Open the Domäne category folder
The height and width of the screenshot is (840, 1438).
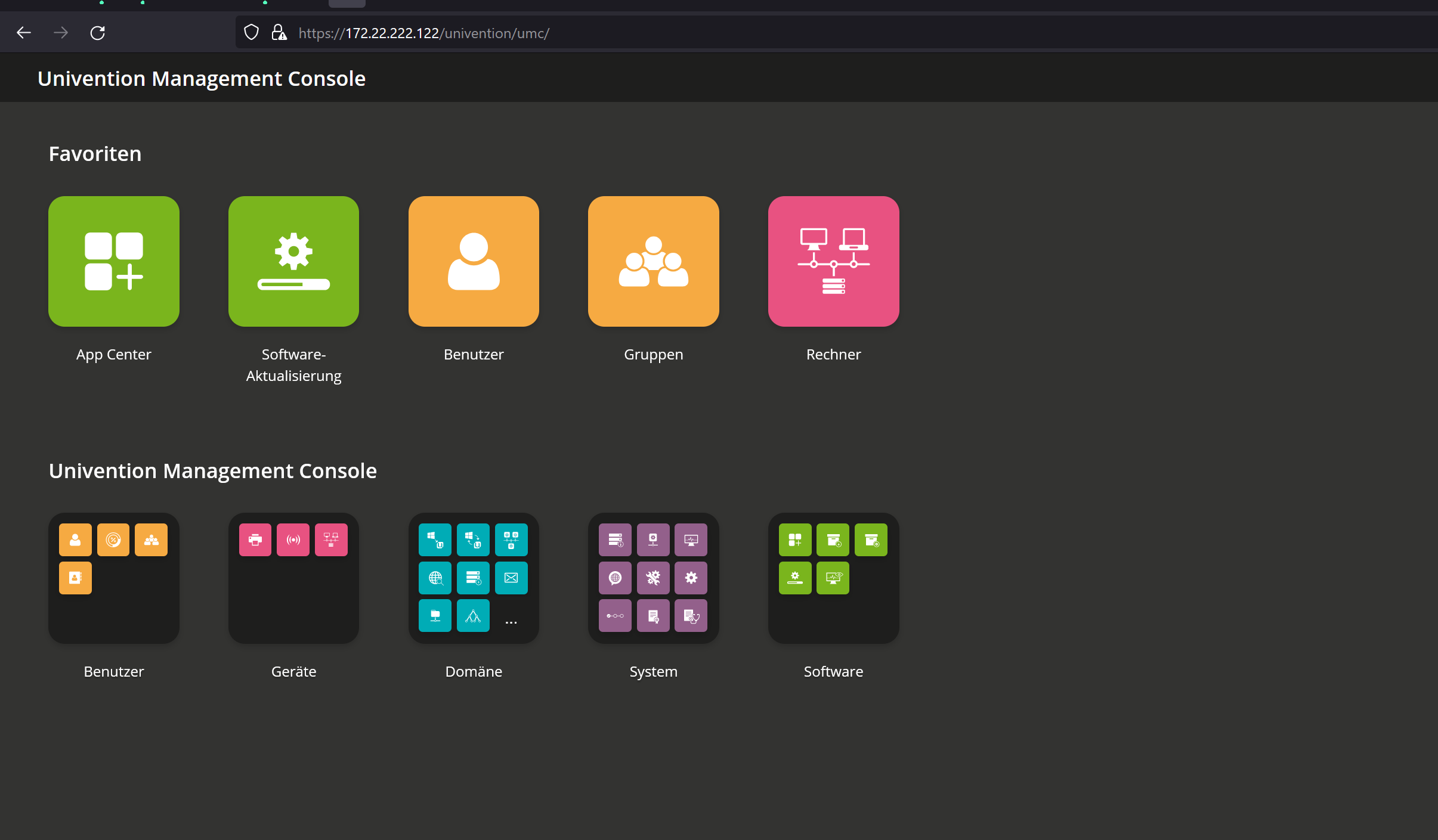click(x=474, y=578)
